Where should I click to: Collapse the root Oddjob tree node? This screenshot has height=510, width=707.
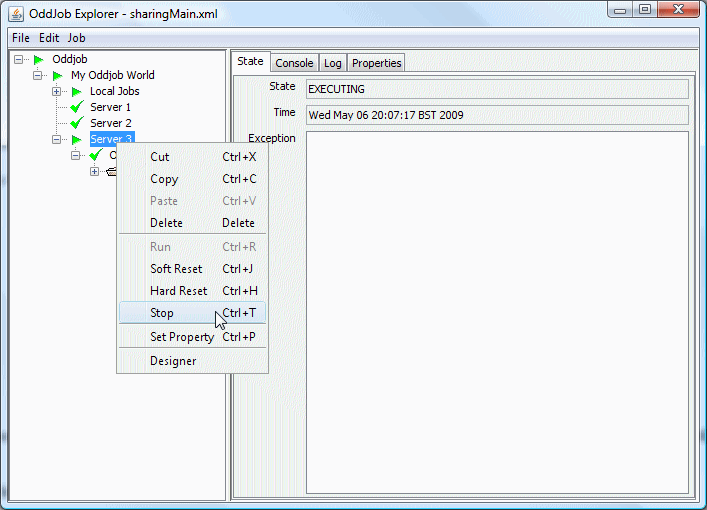pos(20,60)
